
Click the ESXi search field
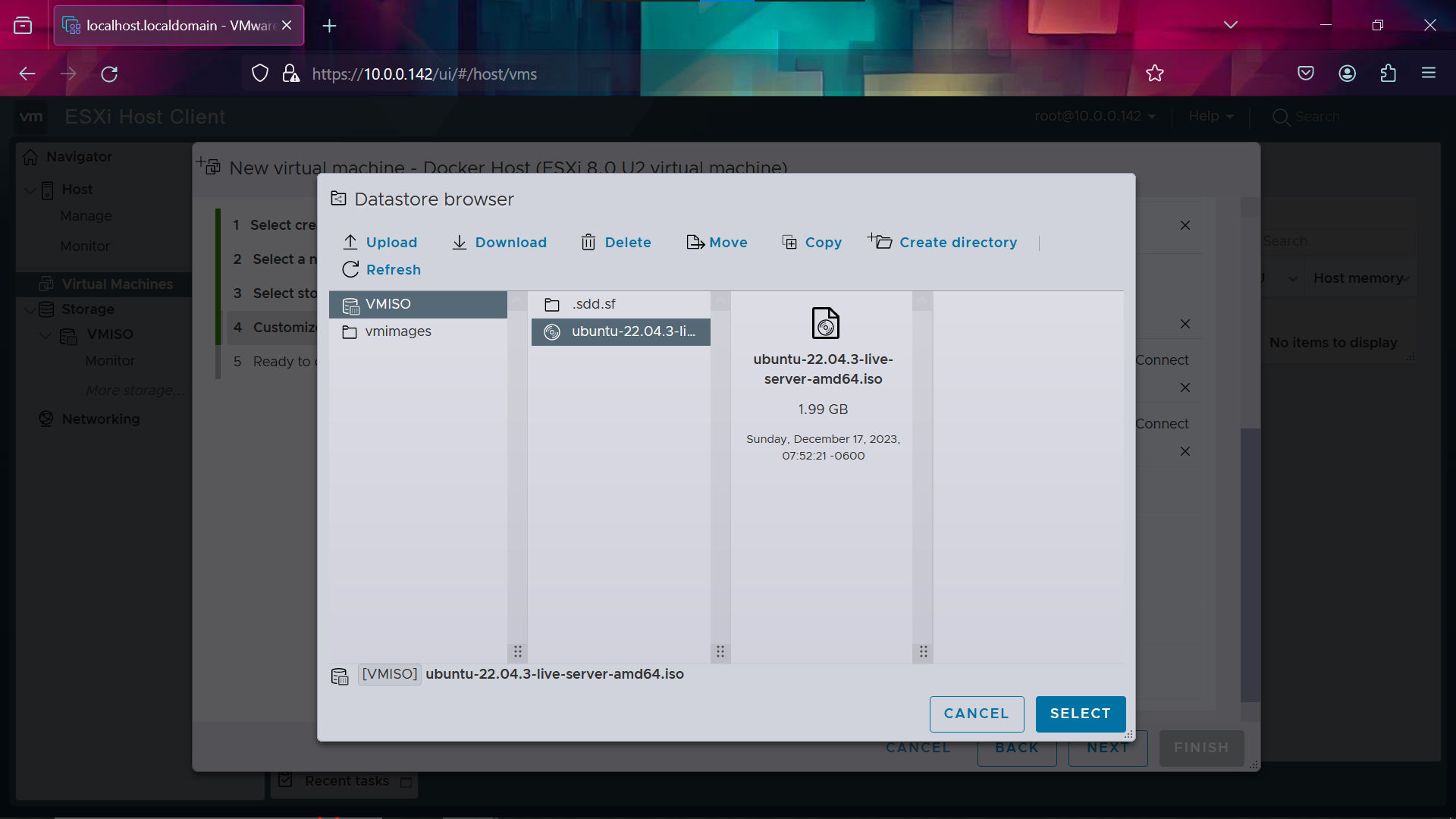click(1318, 117)
